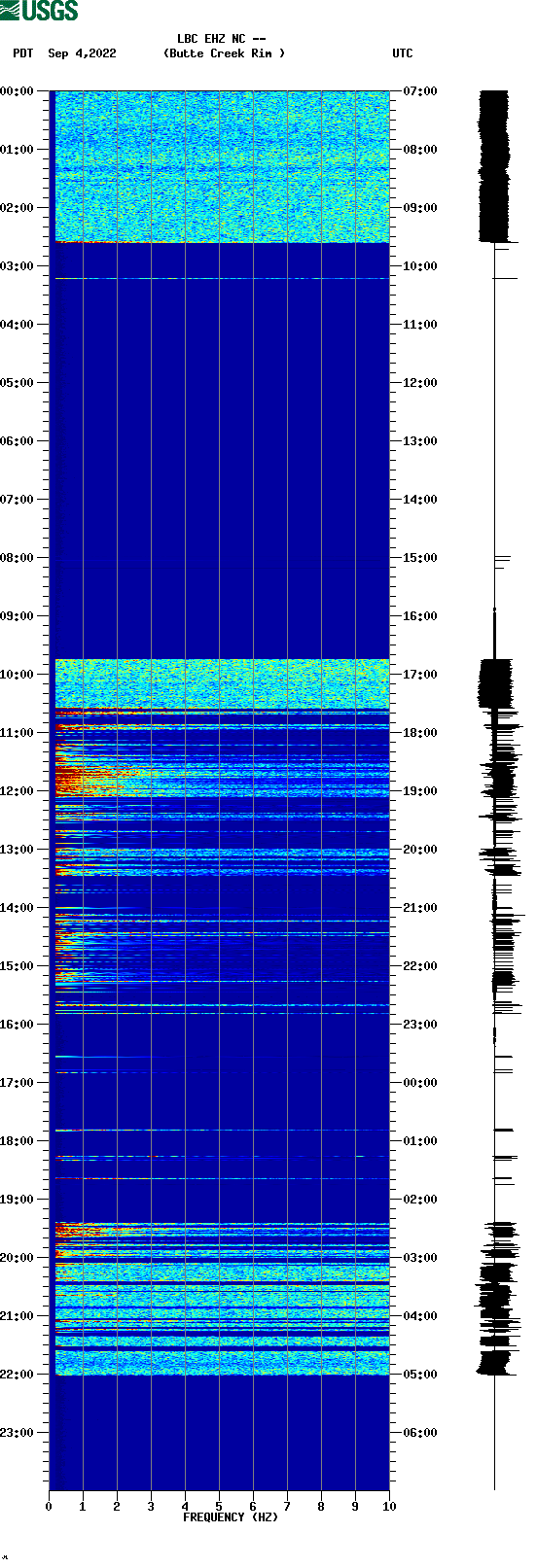Click the USGS logo
The width and height of the screenshot is (537, 1568).
39,11
